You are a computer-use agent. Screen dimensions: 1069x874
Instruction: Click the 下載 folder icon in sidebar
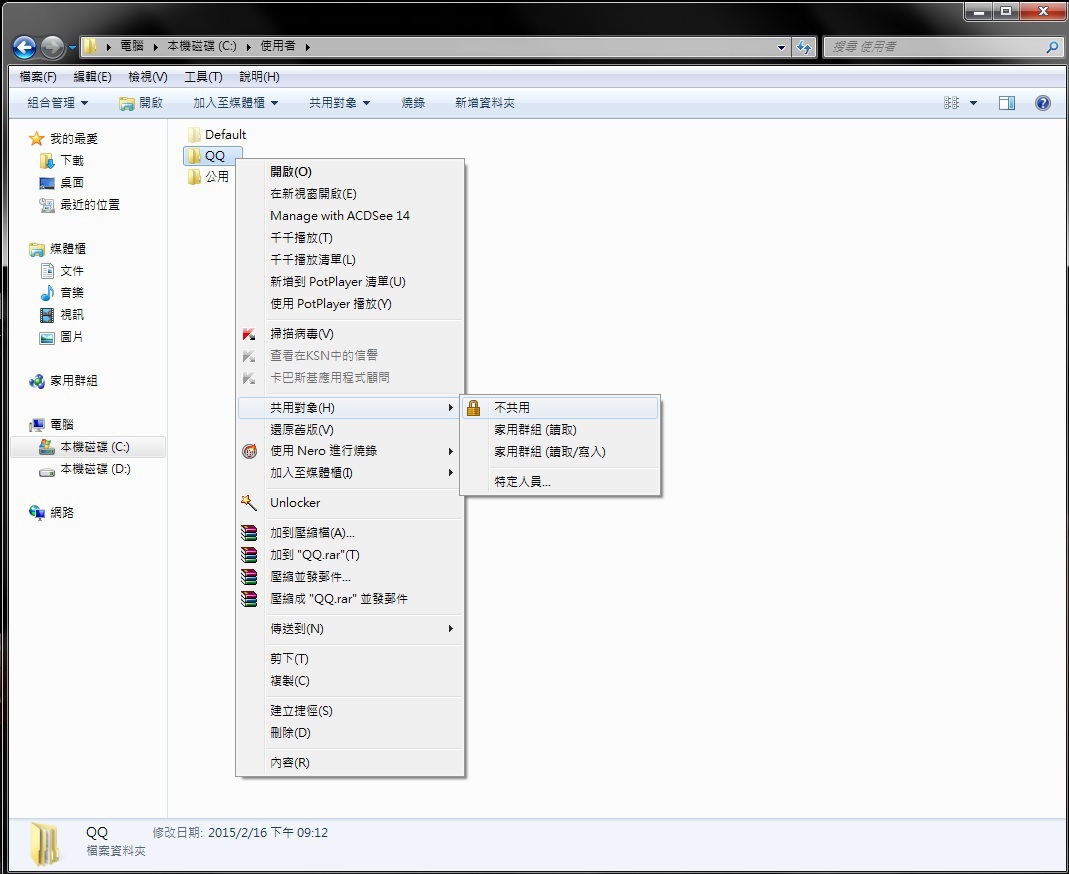click(47, 161)
